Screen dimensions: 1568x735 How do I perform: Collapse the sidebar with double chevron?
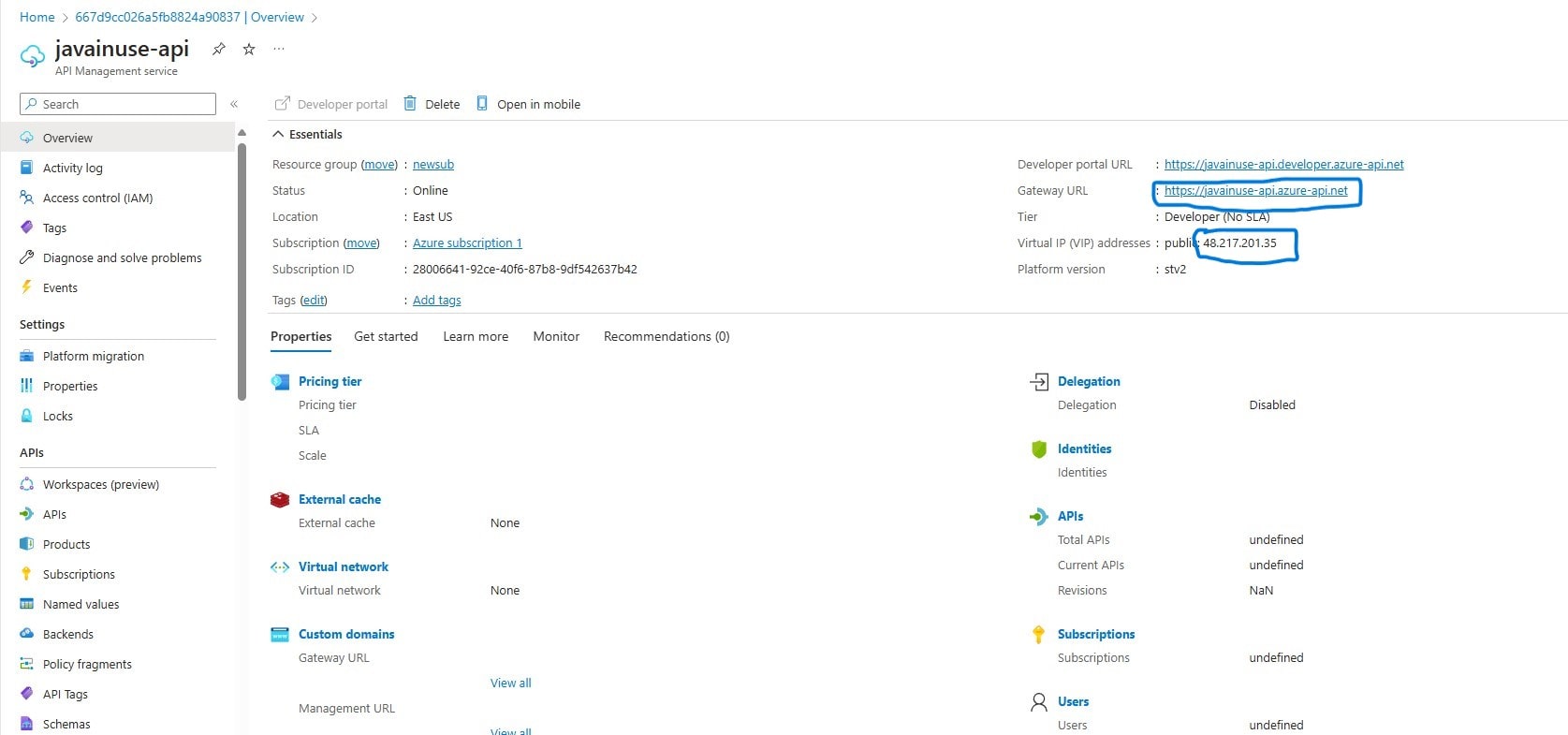(x=234, y=104)
